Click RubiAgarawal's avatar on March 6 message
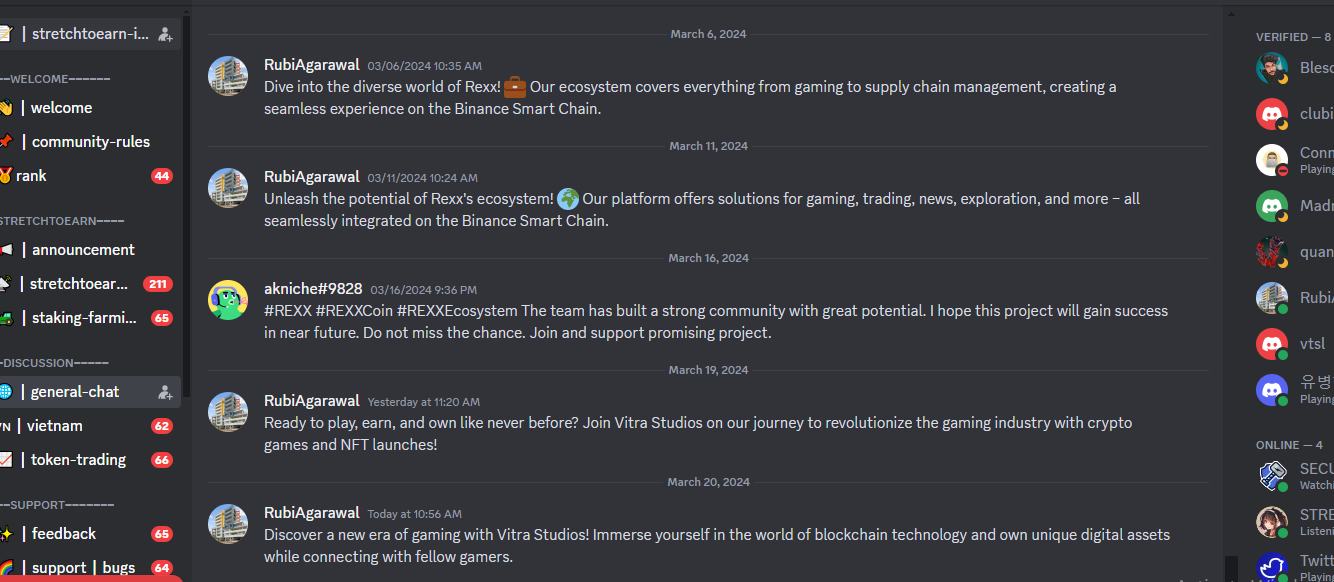 (228, 76)
